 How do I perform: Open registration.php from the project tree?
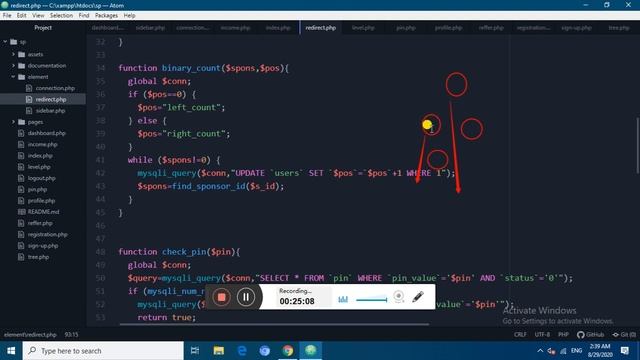coord(47,234)
